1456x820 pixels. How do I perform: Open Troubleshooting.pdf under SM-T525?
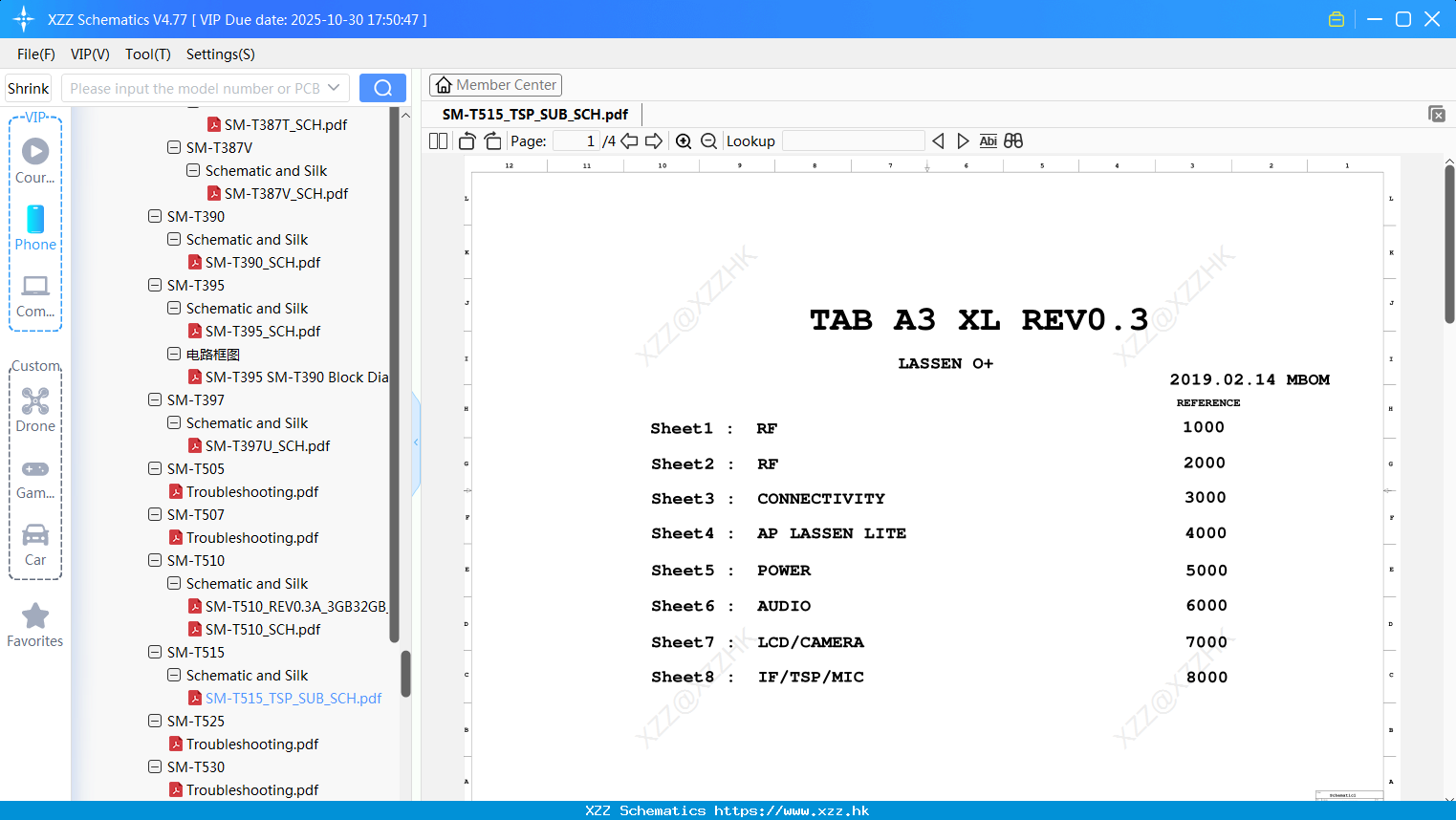click(252, 744)
